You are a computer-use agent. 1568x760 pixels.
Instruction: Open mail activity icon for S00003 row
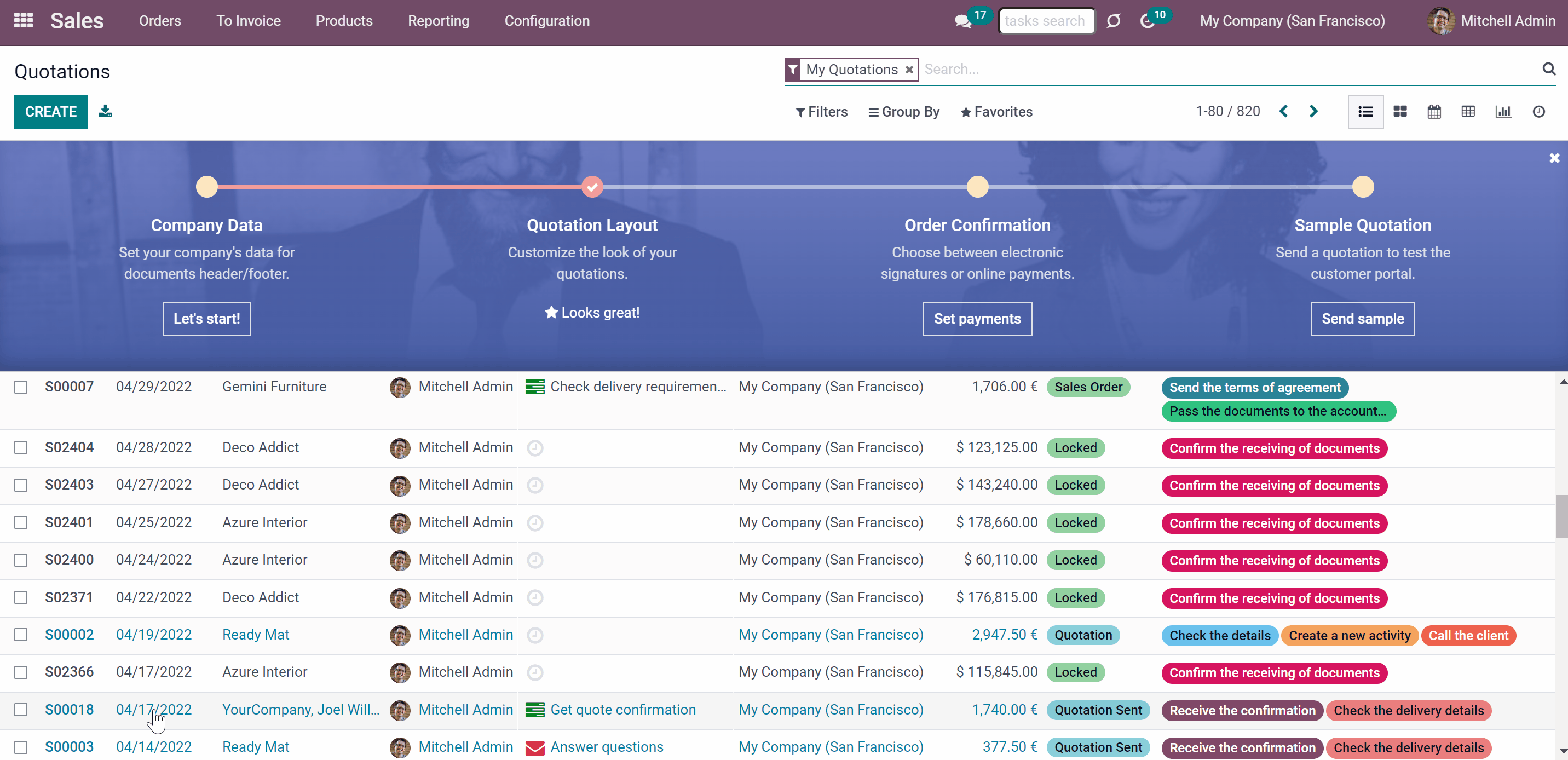pyautogui.click(x=534, y=747)
